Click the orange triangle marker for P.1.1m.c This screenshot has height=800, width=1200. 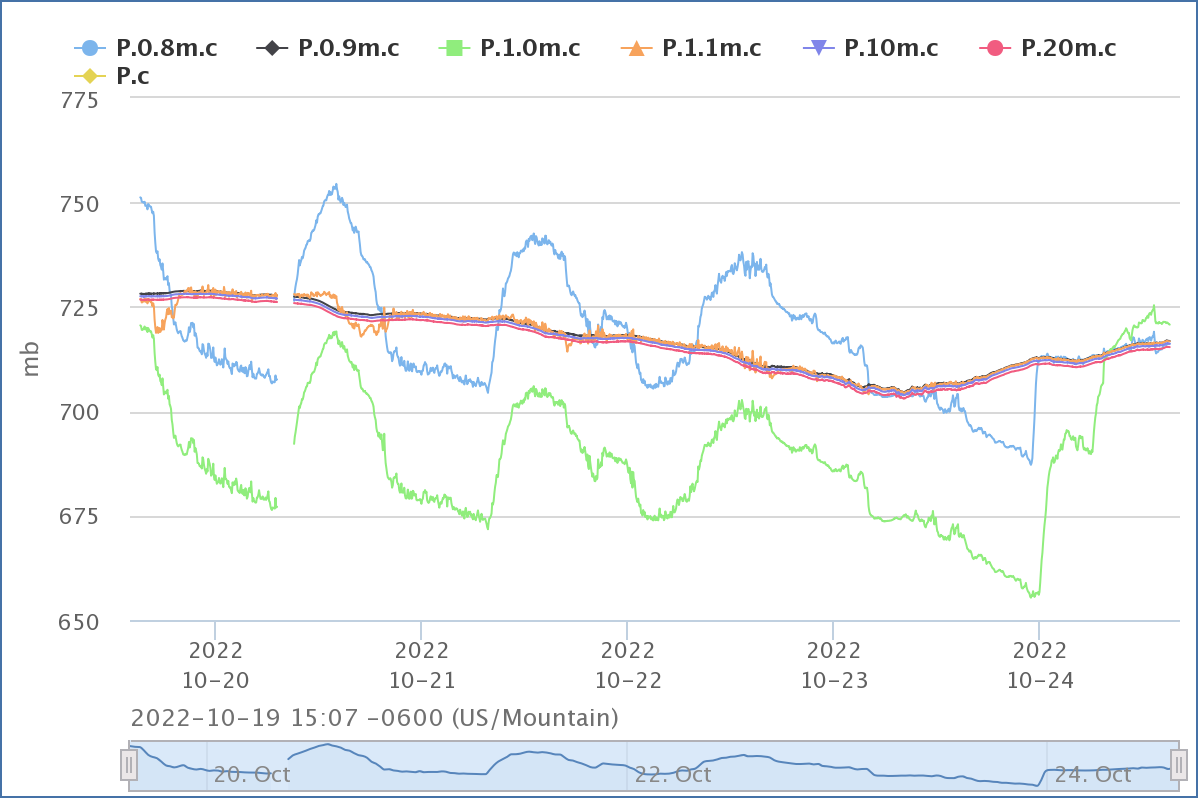click(x=636, y=48)
